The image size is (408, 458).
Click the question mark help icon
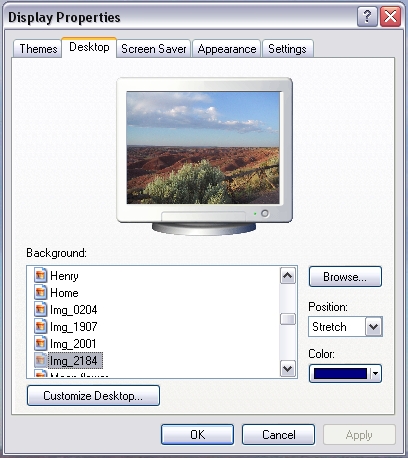point(367,16)
